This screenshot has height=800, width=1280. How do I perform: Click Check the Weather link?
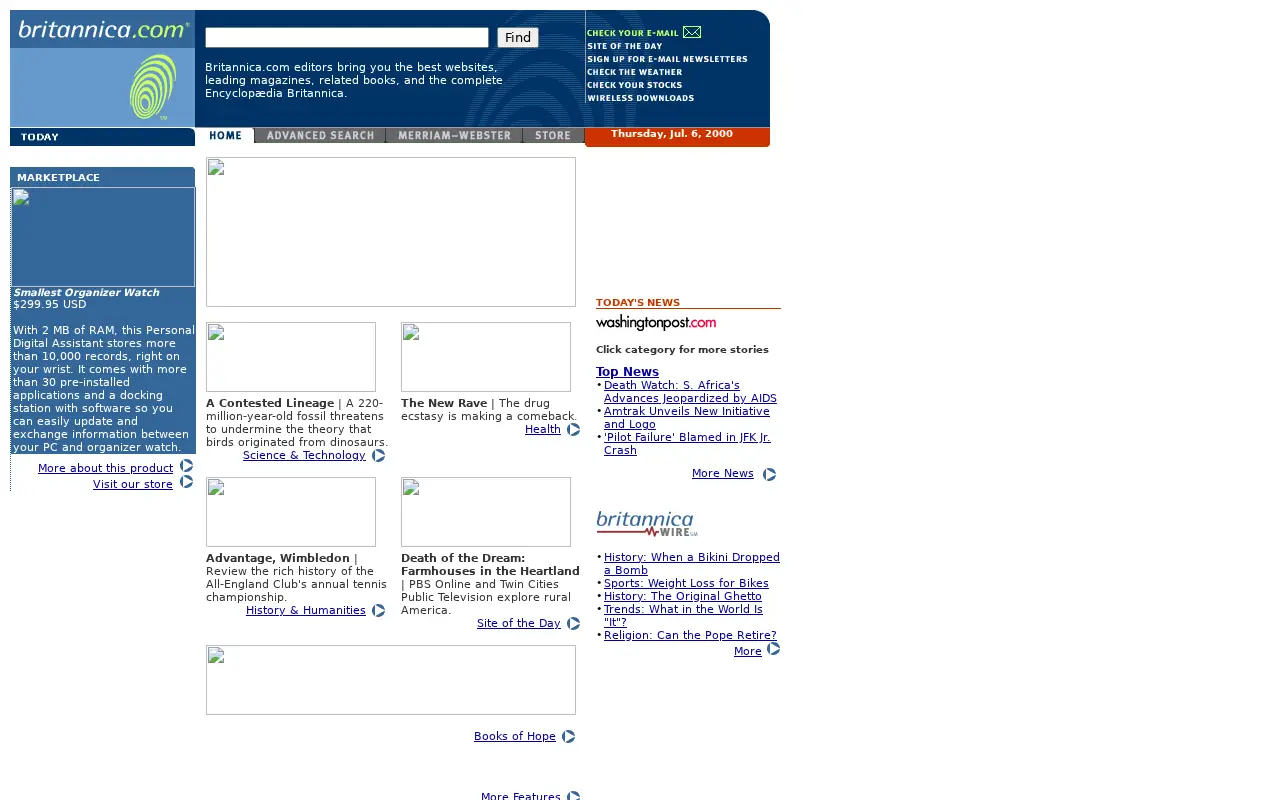tap(635, 72)
